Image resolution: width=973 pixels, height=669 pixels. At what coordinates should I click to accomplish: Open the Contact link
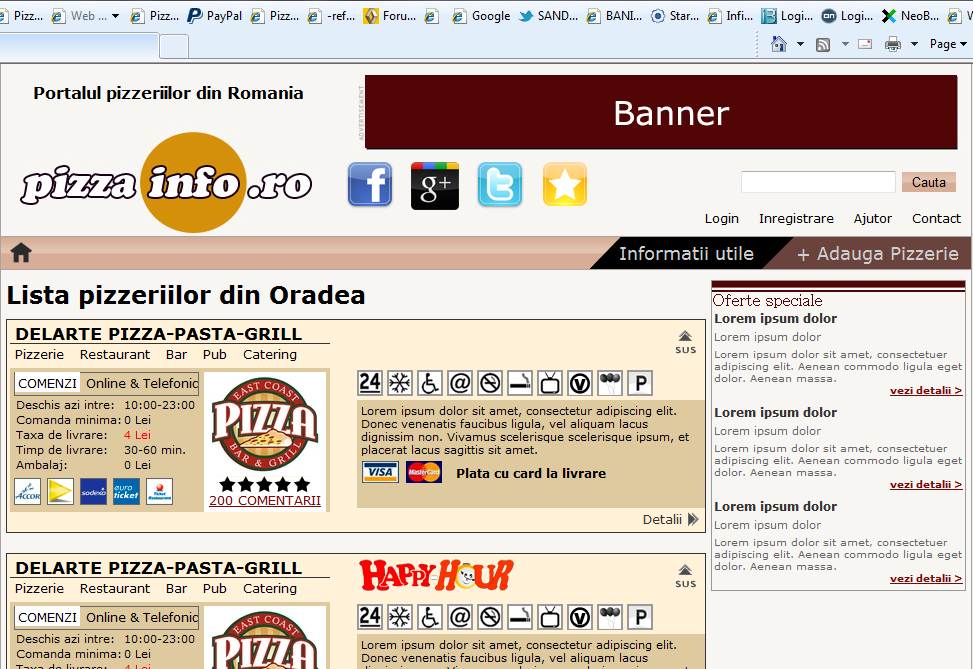coord(936,218)
